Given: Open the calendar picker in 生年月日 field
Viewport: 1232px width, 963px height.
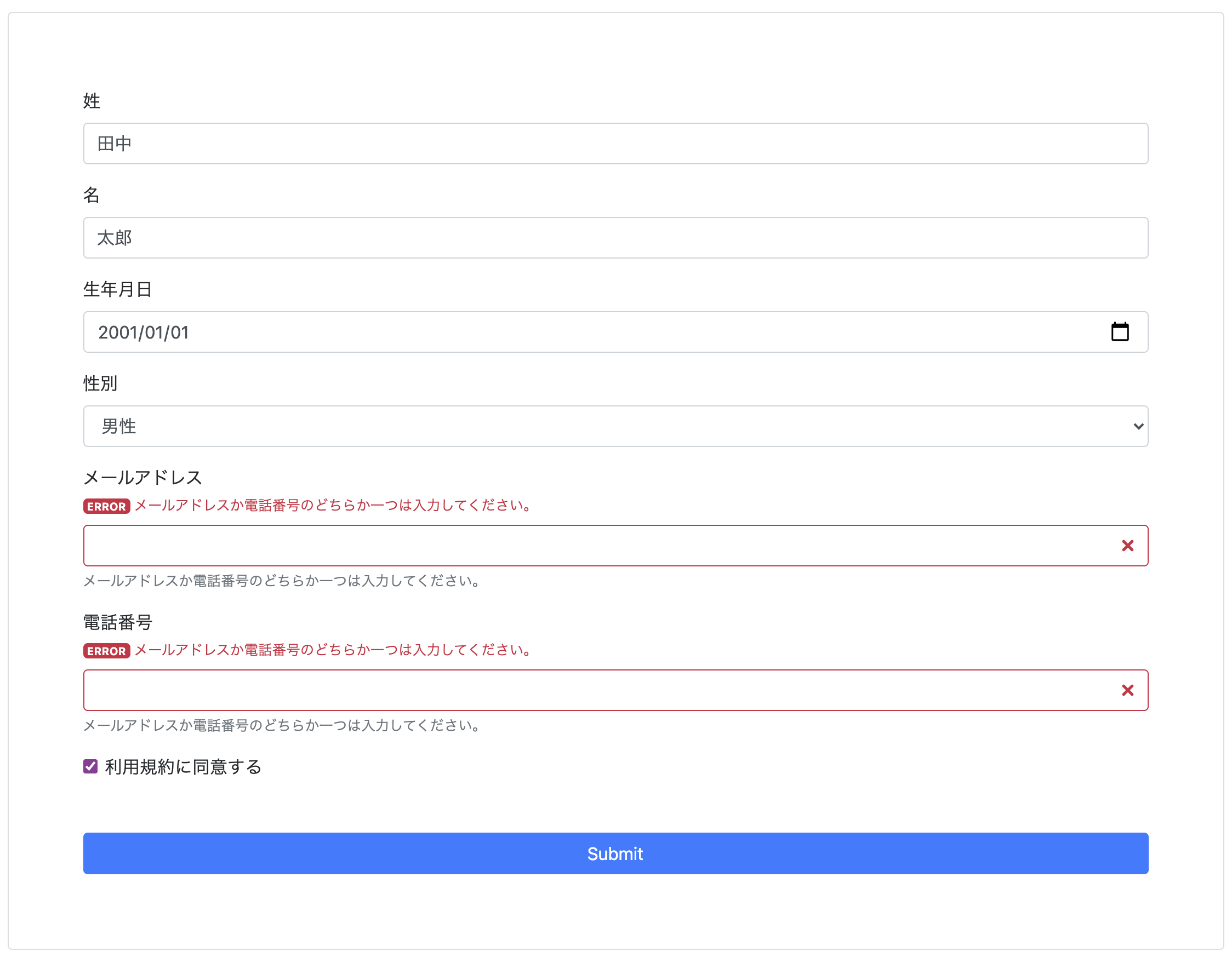Looking at the screenshot, I should tap(1121, 332).
